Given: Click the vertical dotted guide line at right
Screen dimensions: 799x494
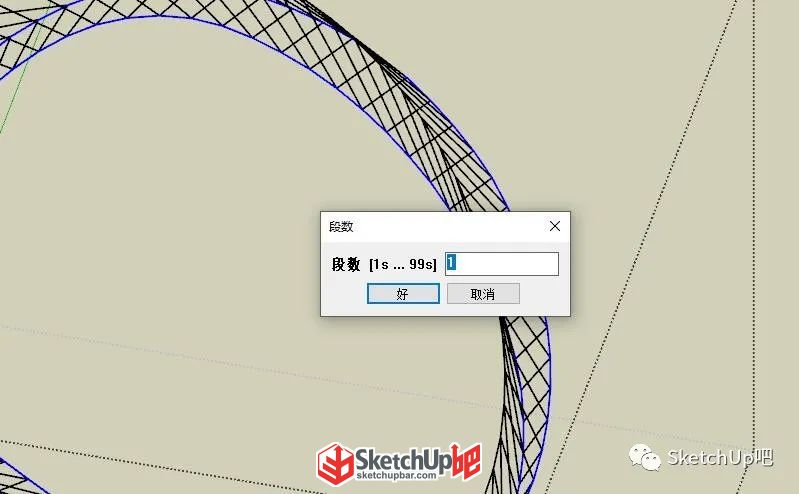Looking at the screenshot, I should click(754, 219).
